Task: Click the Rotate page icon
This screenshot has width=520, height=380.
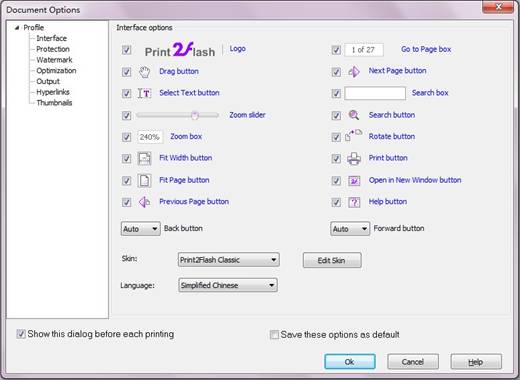Action: [x=353, y=135]
